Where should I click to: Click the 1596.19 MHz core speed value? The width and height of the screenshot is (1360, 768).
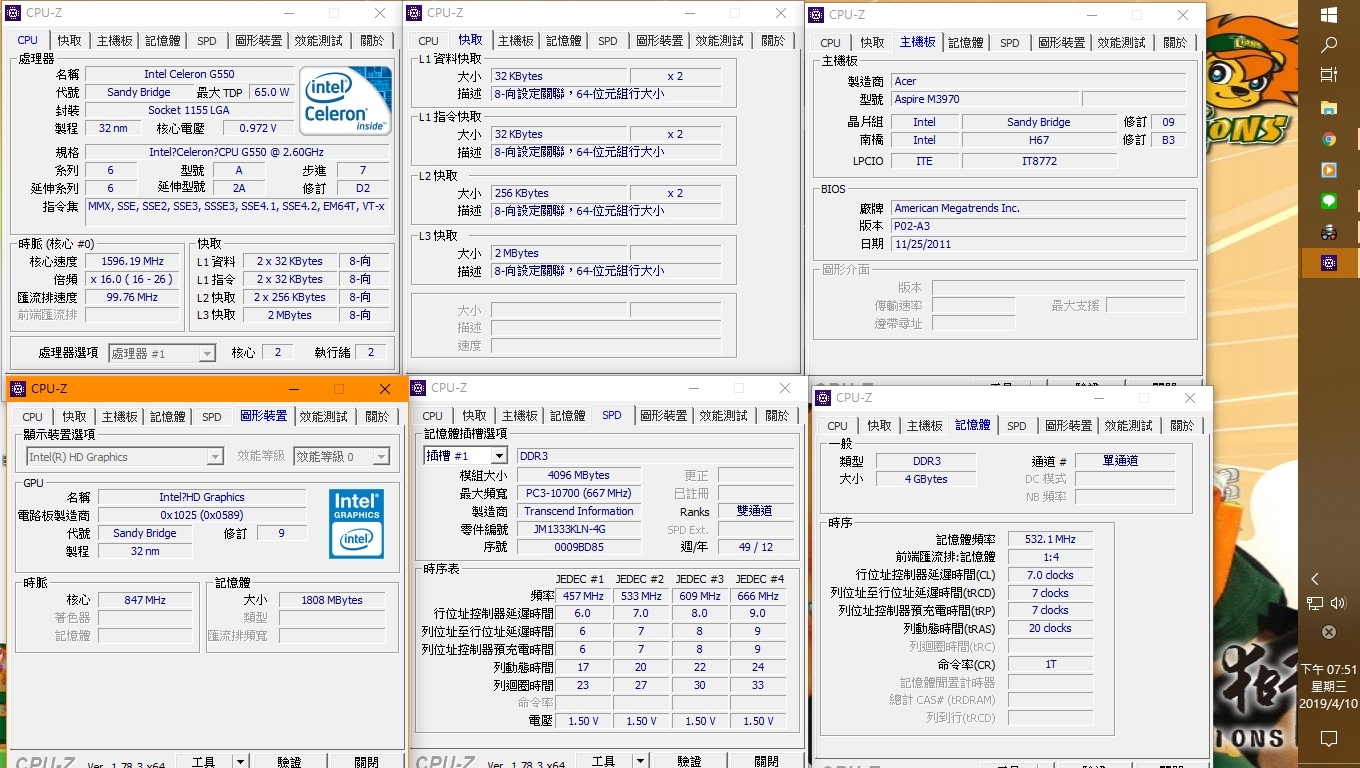133,261
